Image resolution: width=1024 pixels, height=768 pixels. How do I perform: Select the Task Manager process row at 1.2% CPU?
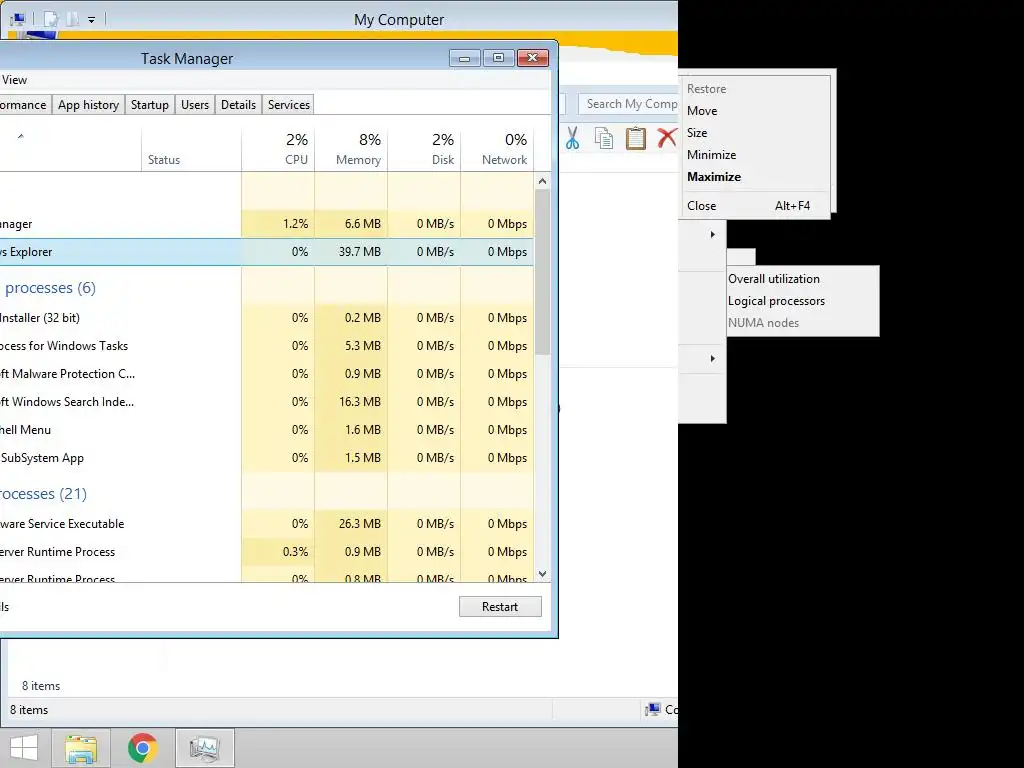[266, 224]
